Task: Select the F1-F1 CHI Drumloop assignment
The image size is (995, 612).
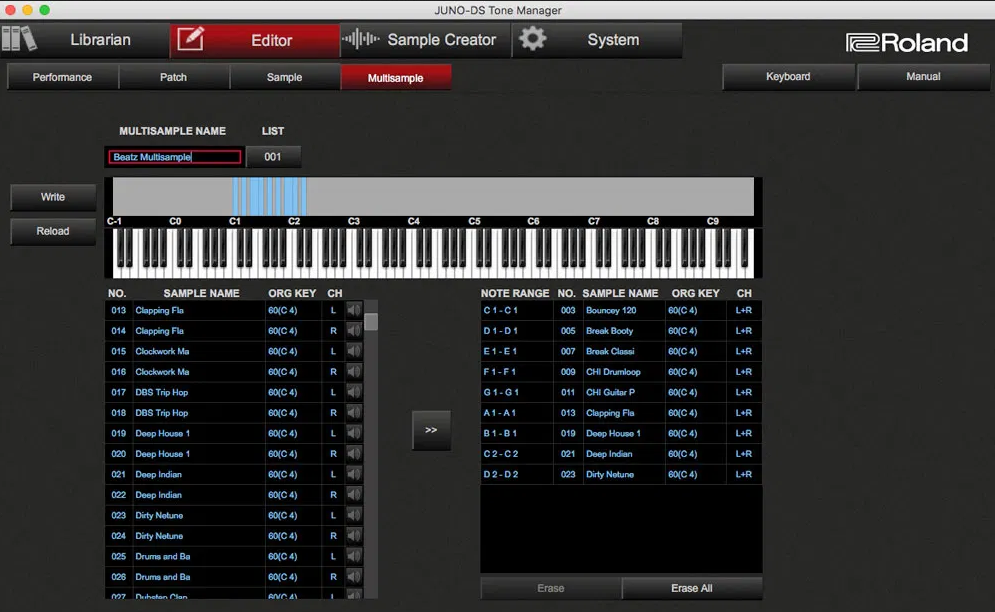Action: tap(621, 372)
